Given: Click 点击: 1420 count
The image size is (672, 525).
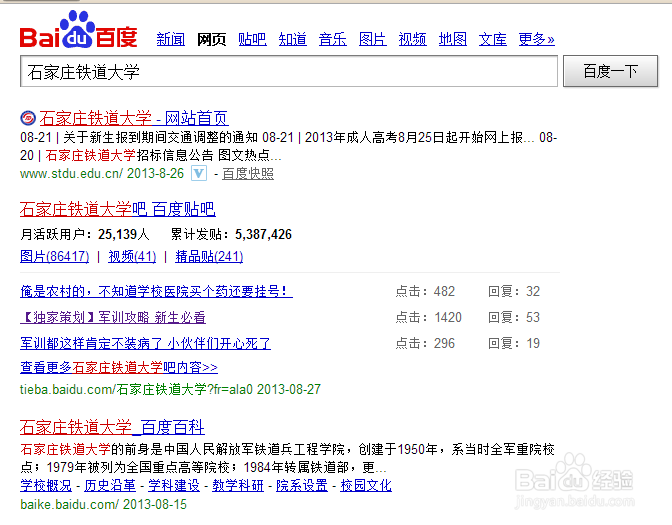Looking at the screenshot, I should (x=428, y=317).
